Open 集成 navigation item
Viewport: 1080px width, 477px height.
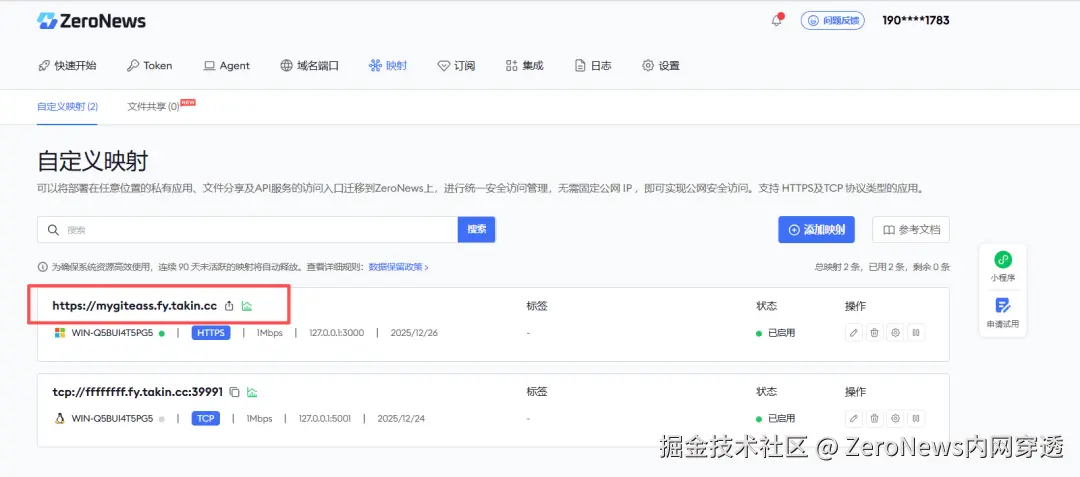click(x=524, y=65)
